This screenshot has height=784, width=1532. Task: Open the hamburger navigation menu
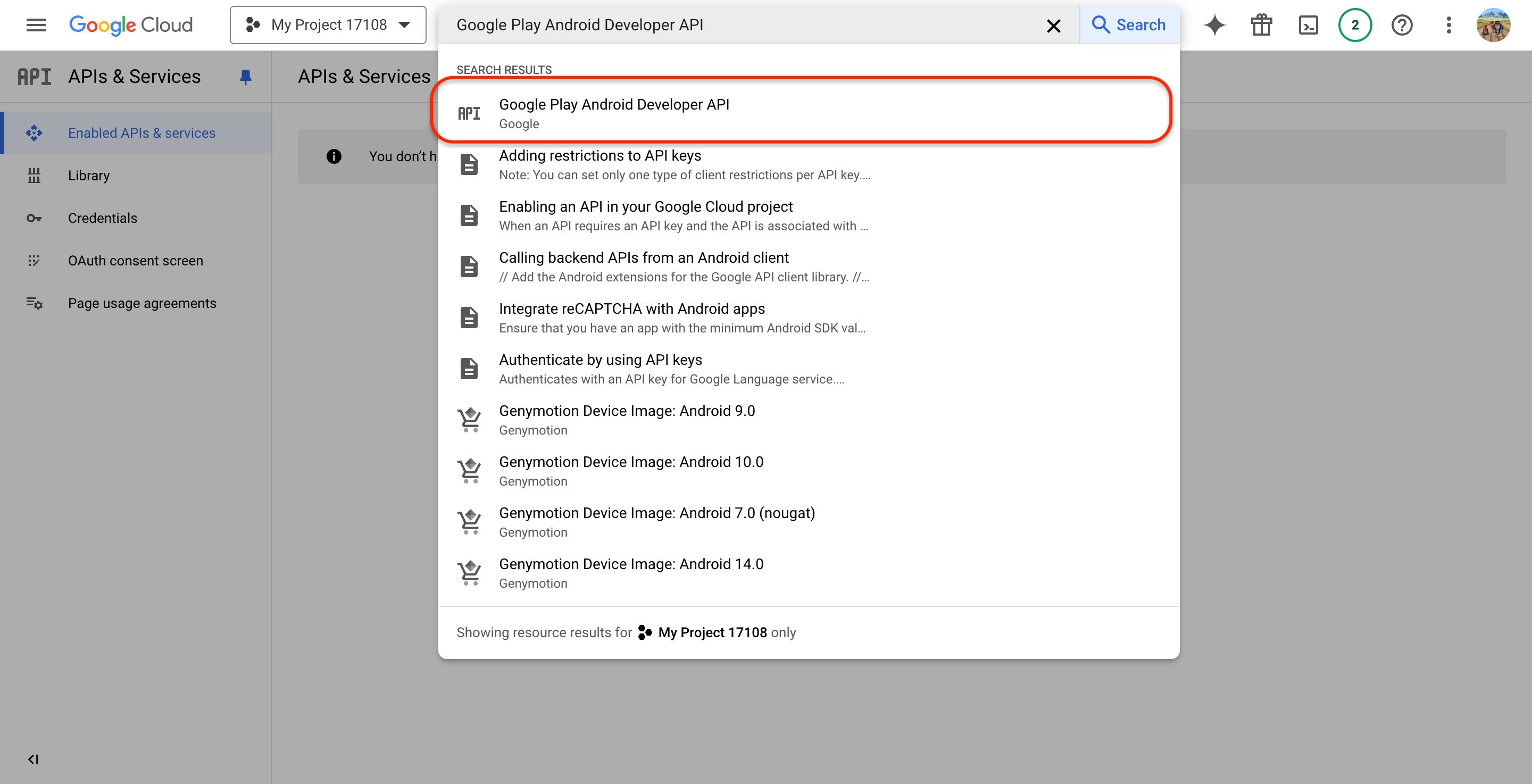36,25
